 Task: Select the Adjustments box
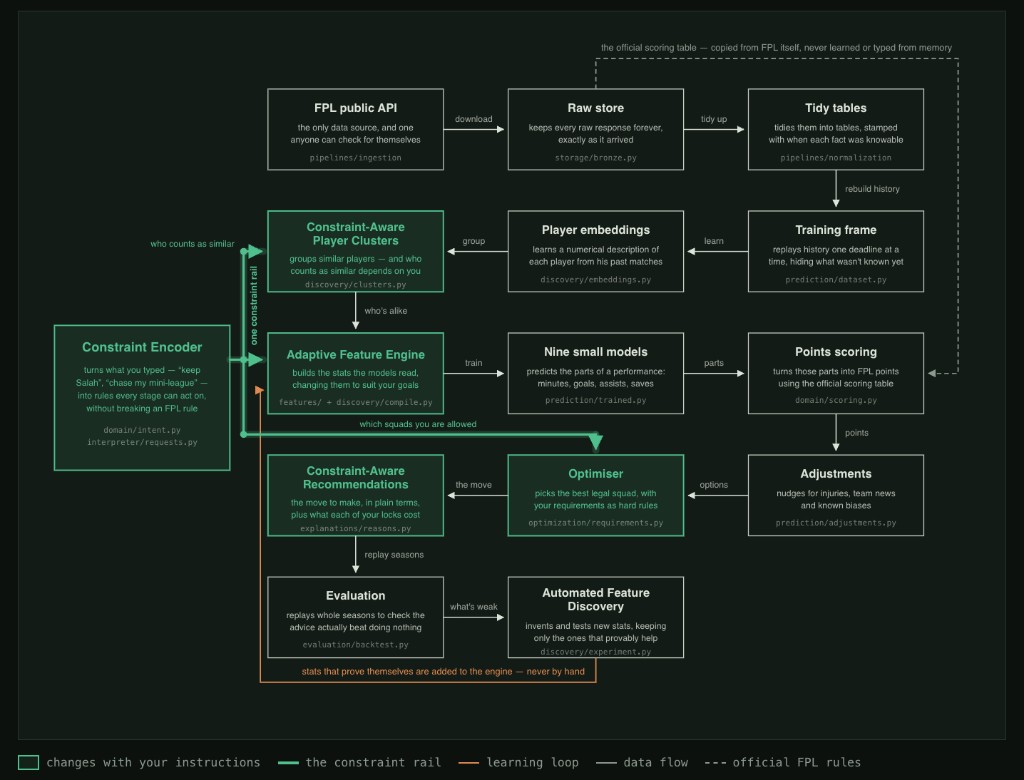click(836, 495)
